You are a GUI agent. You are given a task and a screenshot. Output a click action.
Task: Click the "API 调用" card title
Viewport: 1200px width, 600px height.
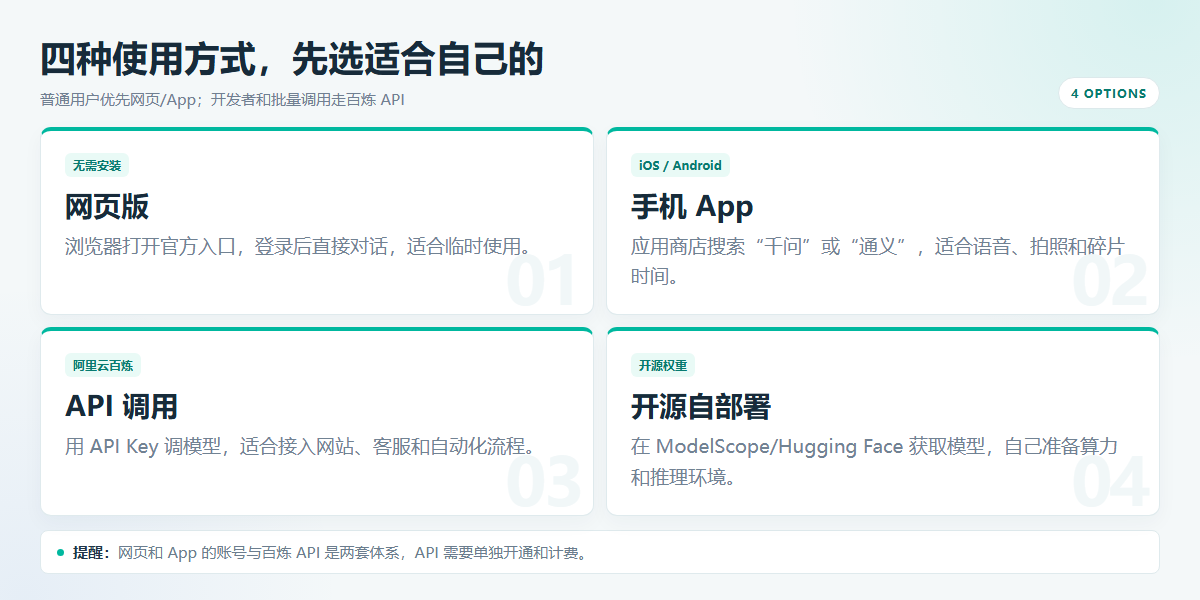coord(121,406)
